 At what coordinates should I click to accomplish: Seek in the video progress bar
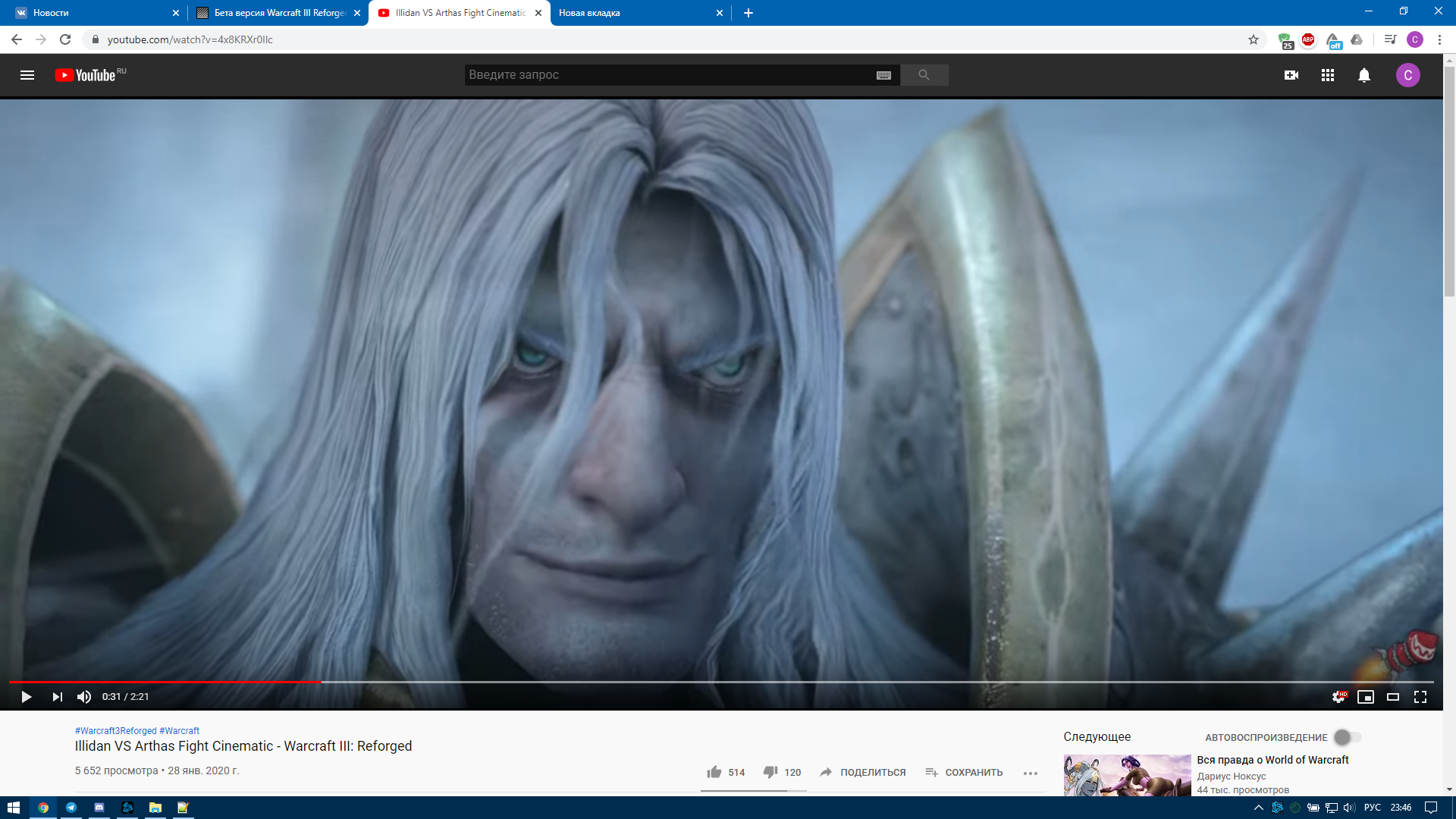coord(720,682)
